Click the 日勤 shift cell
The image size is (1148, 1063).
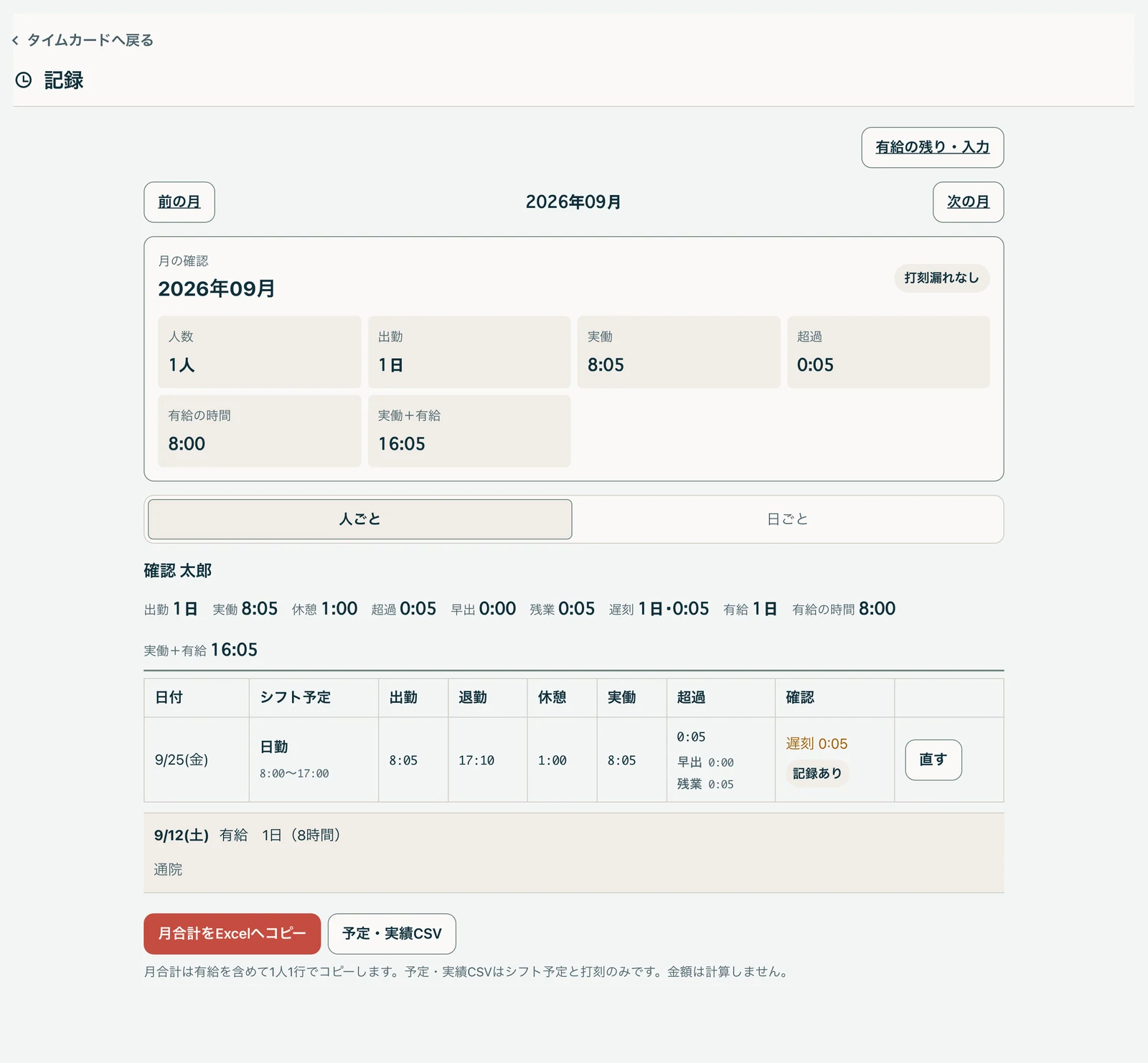[314, 760]
